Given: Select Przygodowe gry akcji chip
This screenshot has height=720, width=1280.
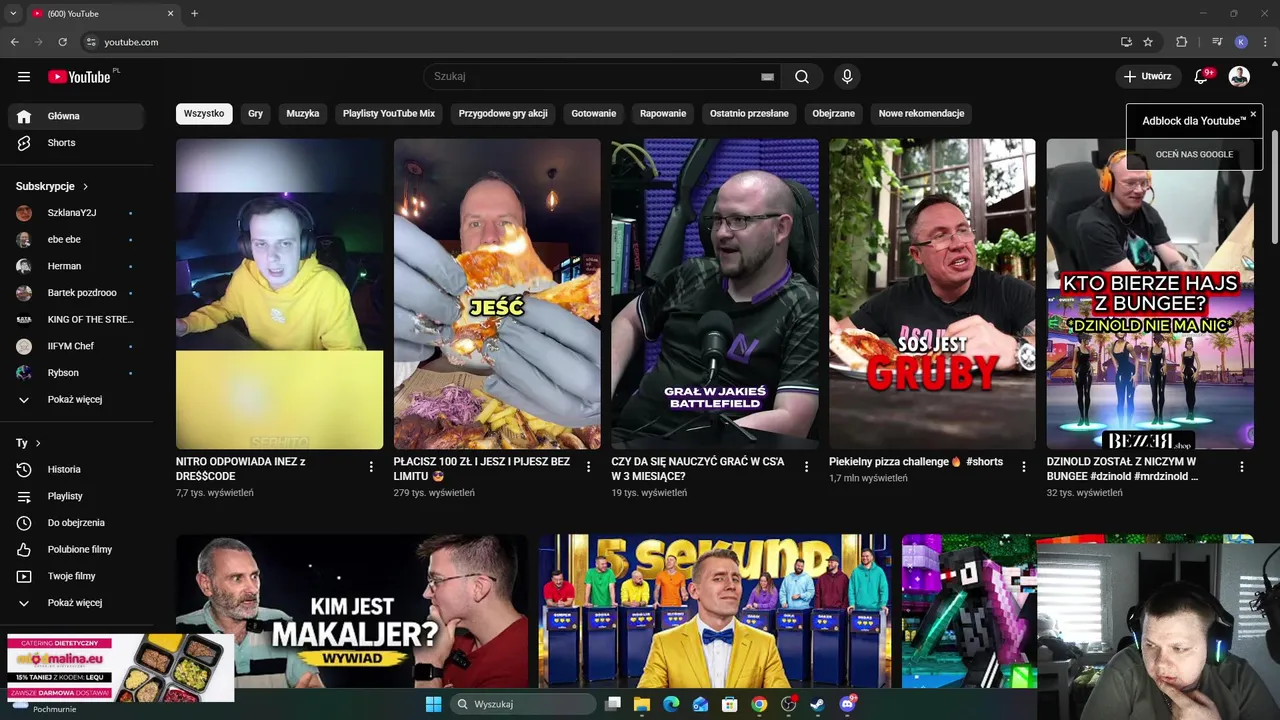Looking at the screenshot, I should click(503, 113).
